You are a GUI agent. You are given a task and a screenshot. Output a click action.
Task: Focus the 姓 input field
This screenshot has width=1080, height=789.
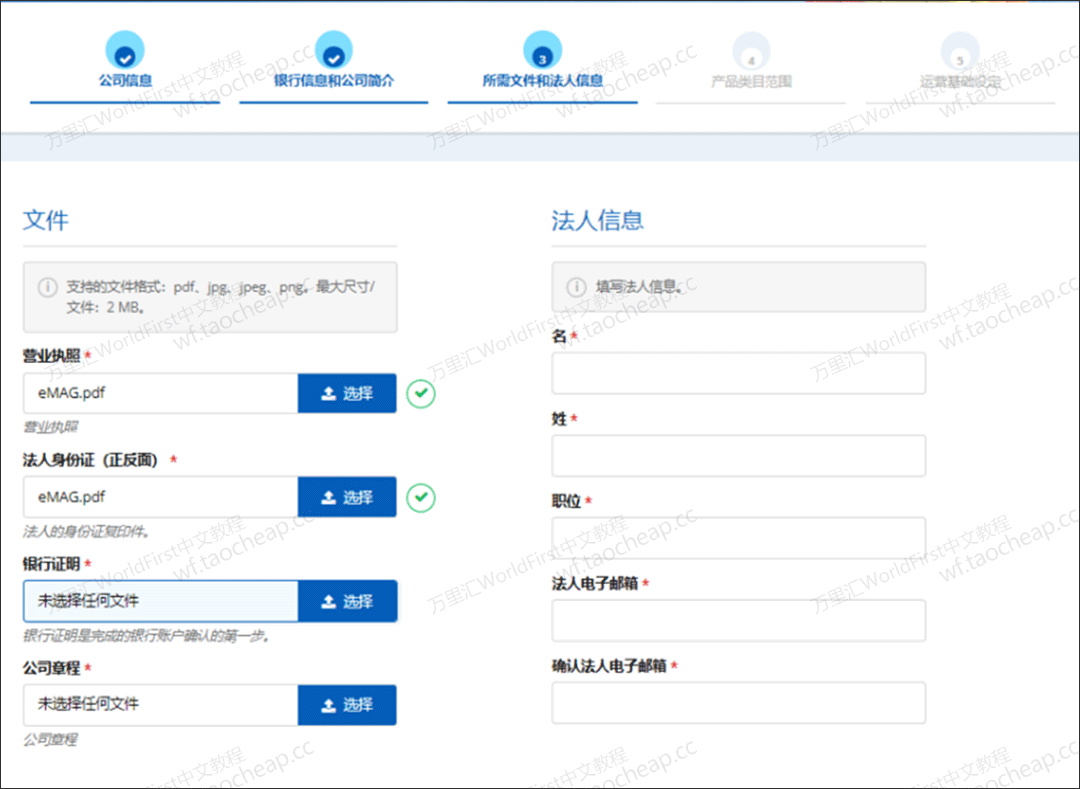[x=738, y=456]
